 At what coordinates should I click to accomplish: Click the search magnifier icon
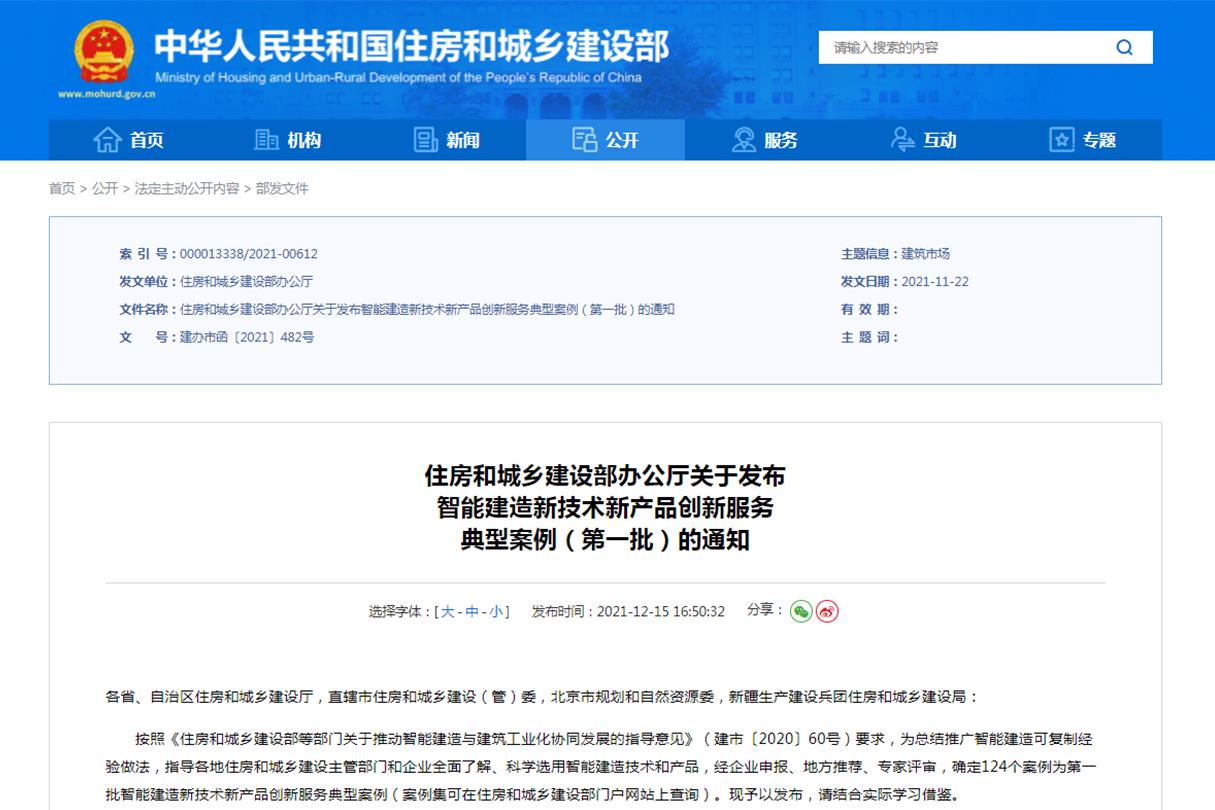[1124, 47]
